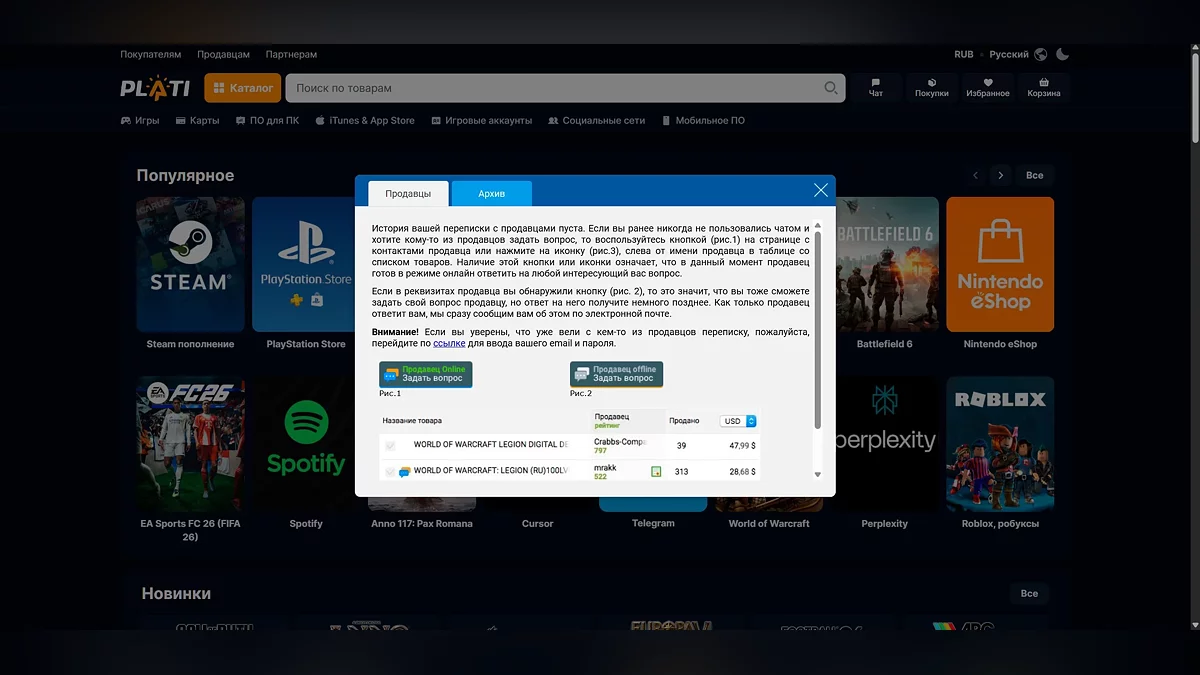Click the Cursor label under tile
This screenshot has height=675, width=1200.
[537, 523]
